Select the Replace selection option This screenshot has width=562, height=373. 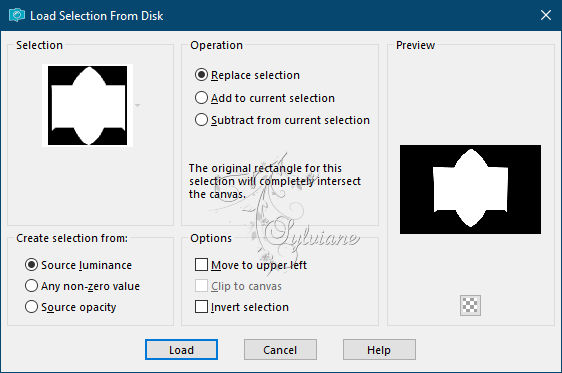coord(247,75)
